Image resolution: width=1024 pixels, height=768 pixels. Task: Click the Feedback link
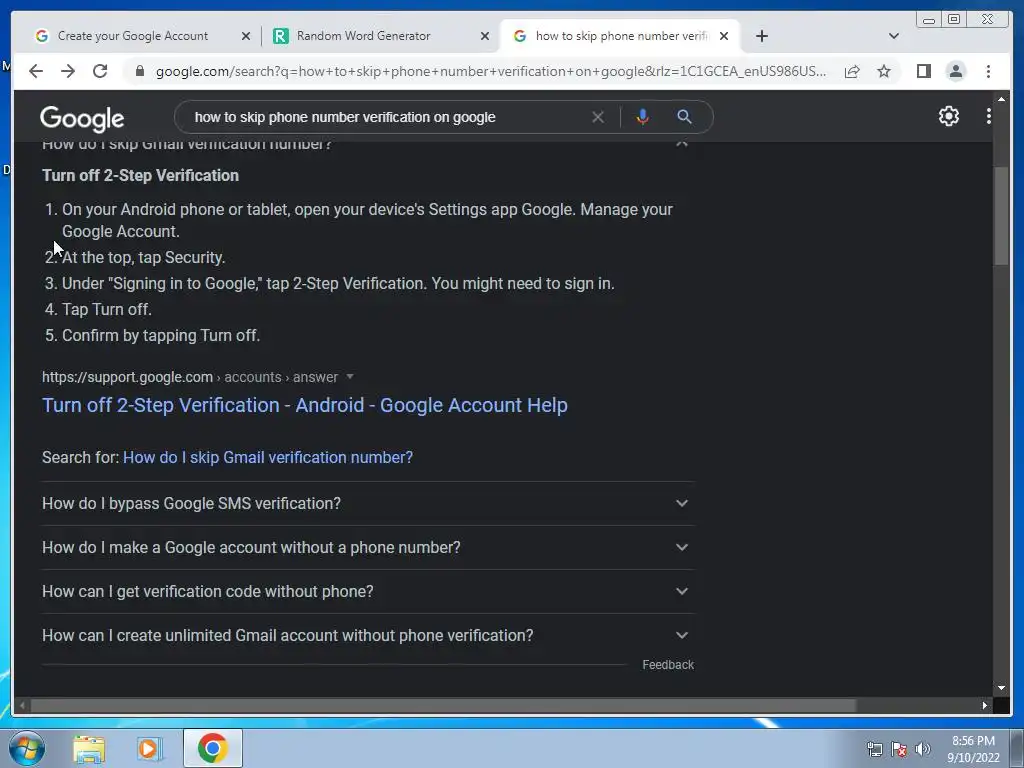668,665
